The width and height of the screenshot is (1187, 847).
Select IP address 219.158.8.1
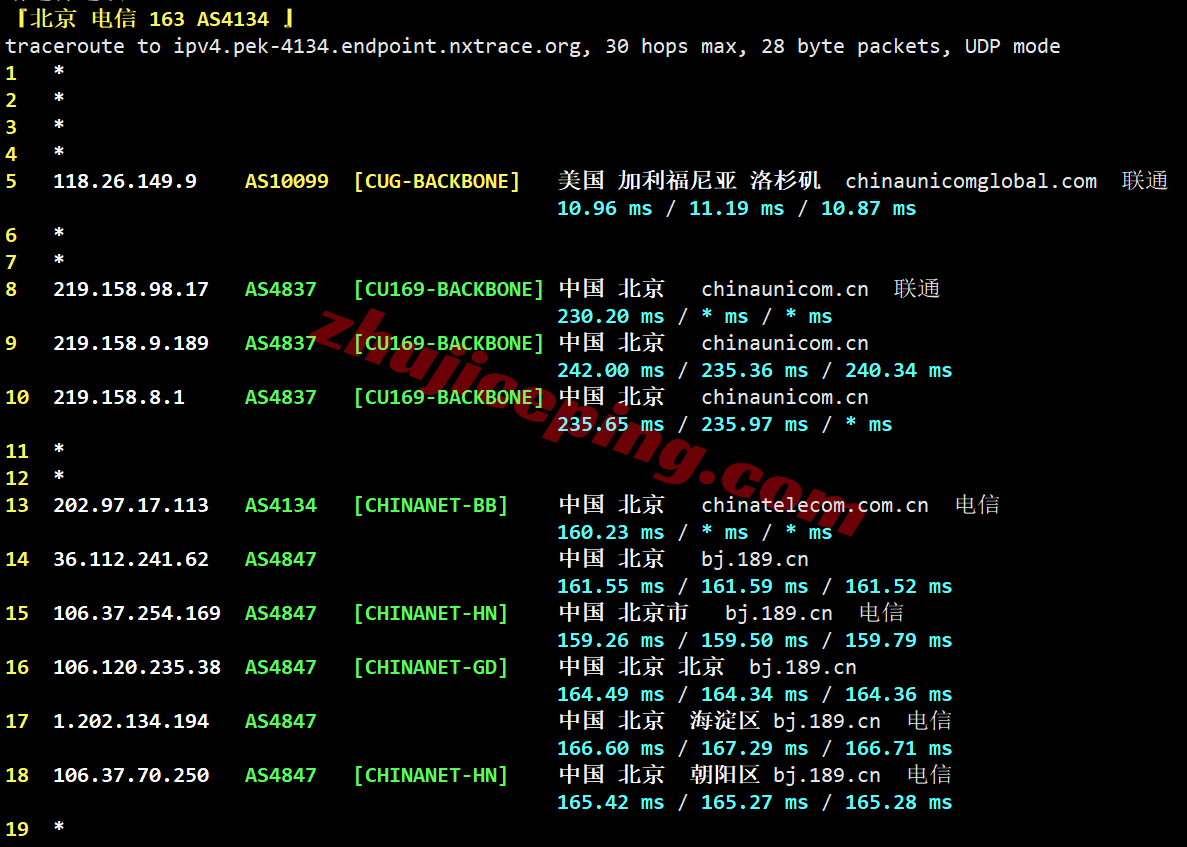119,397
